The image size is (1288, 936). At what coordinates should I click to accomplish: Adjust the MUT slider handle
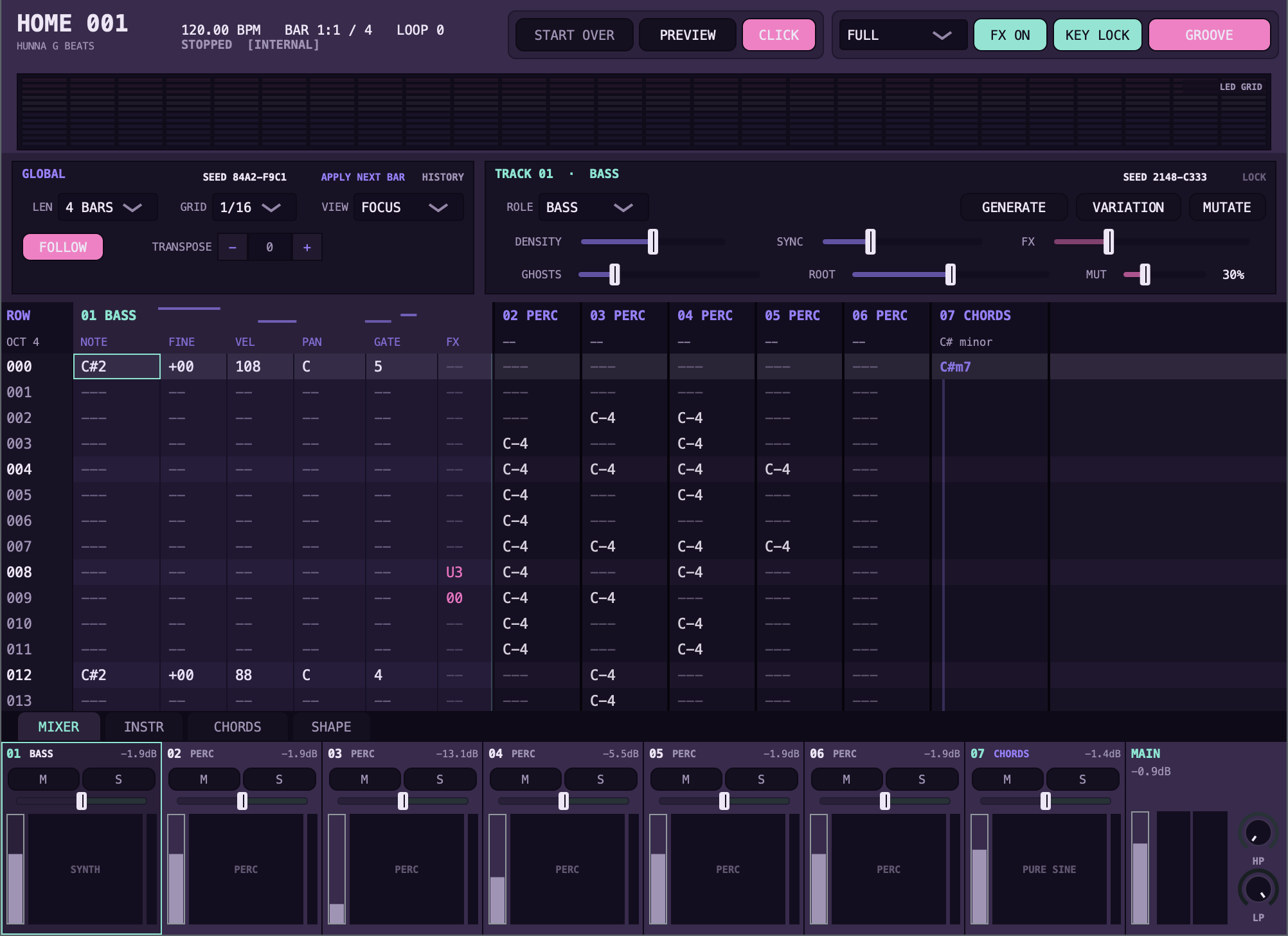(x=1145, y=274)
